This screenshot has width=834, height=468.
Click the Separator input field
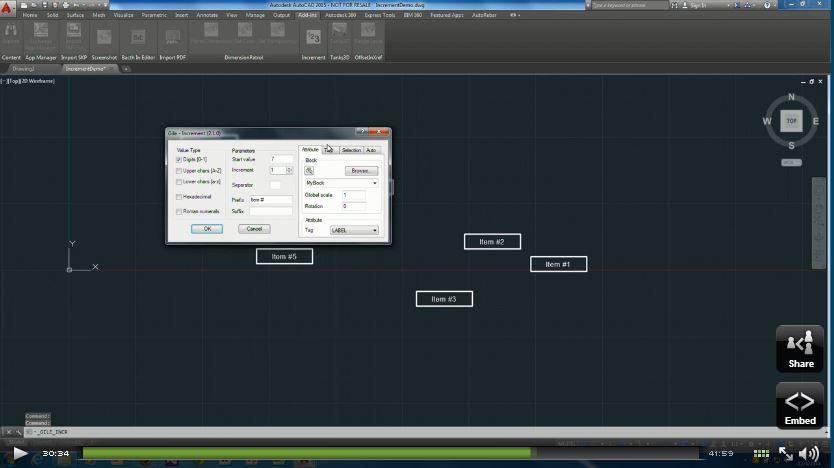coord(275,185)
